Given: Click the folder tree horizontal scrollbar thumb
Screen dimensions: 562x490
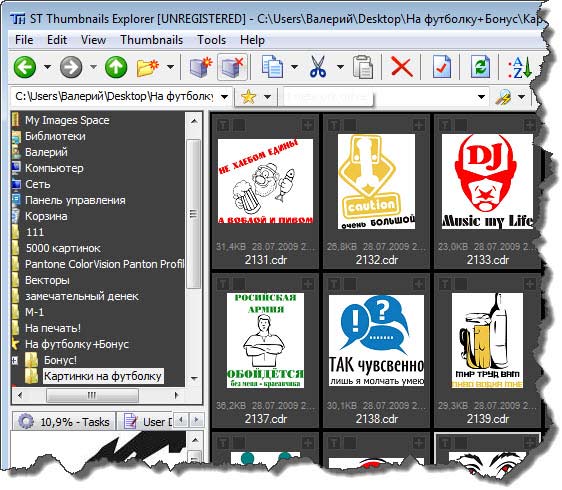Looking at the screenshot, I should click(x=92, y=396).
